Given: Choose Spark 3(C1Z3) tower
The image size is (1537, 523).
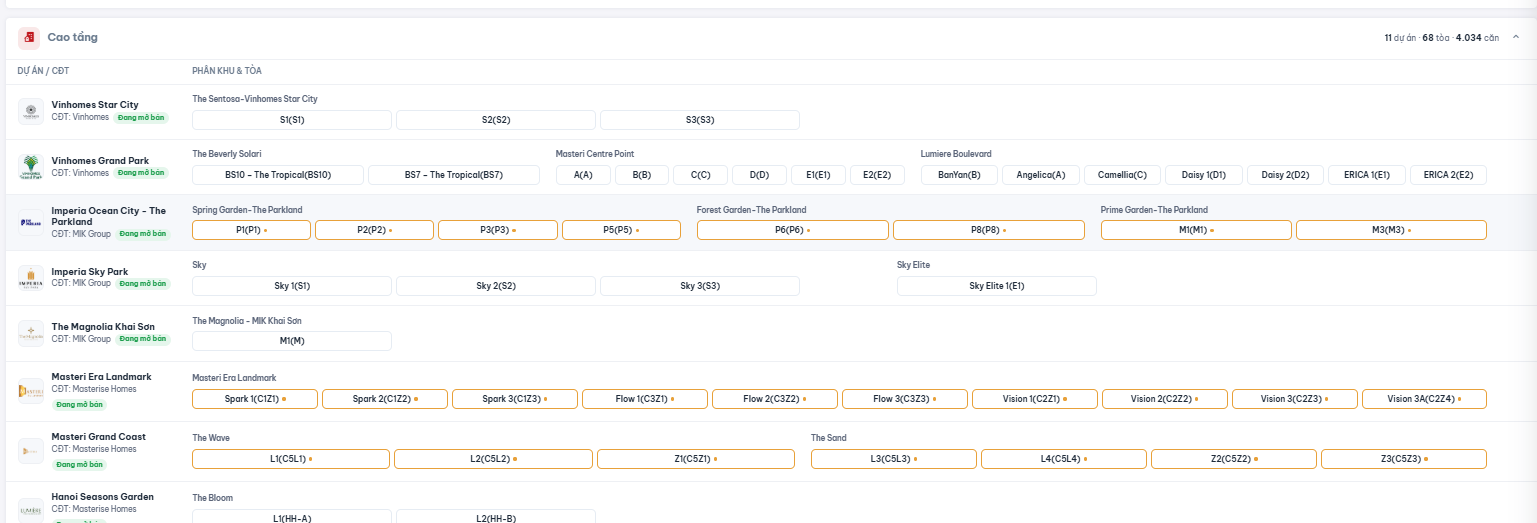Looking at the screenshot, I should coord(515,399).
